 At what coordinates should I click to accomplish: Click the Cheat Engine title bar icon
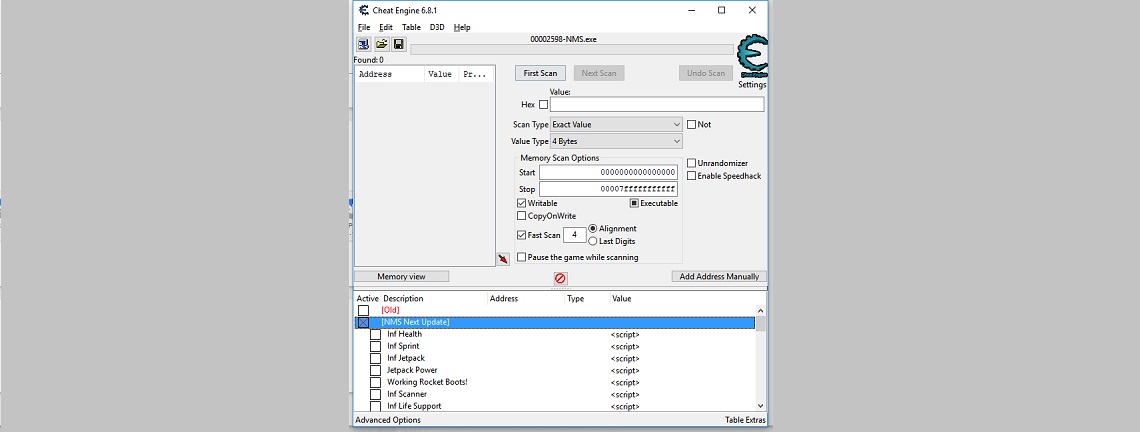(x=364, y=10)
